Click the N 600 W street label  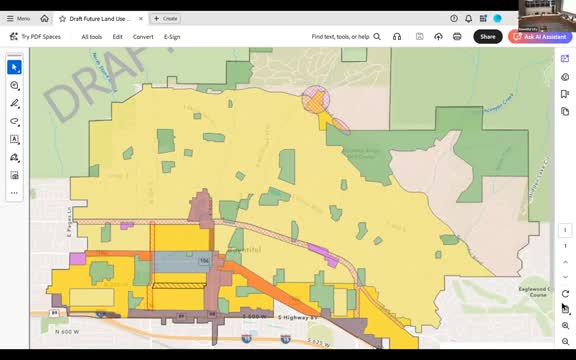tap(67, 332)
